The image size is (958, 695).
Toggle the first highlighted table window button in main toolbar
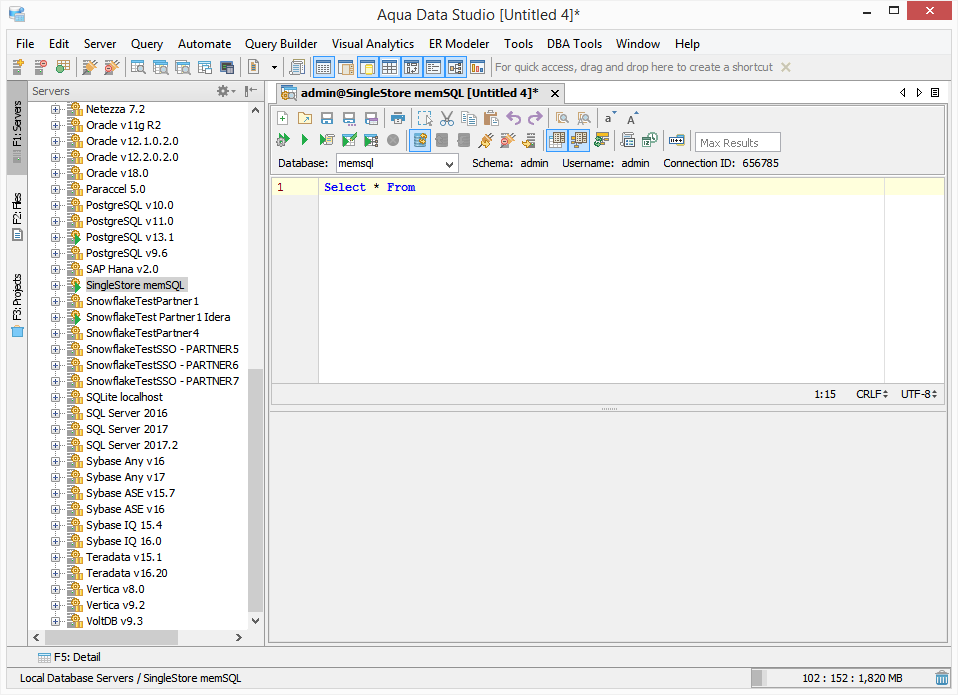tap(324, 67)
